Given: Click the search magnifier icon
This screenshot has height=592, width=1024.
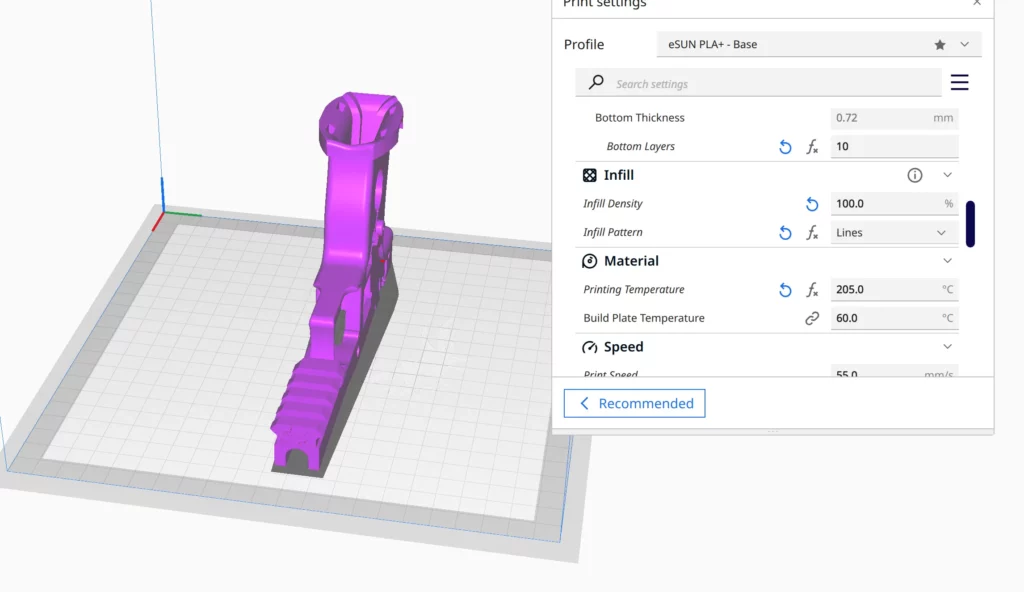Looking at the screenshot, I should coord(595,82).
